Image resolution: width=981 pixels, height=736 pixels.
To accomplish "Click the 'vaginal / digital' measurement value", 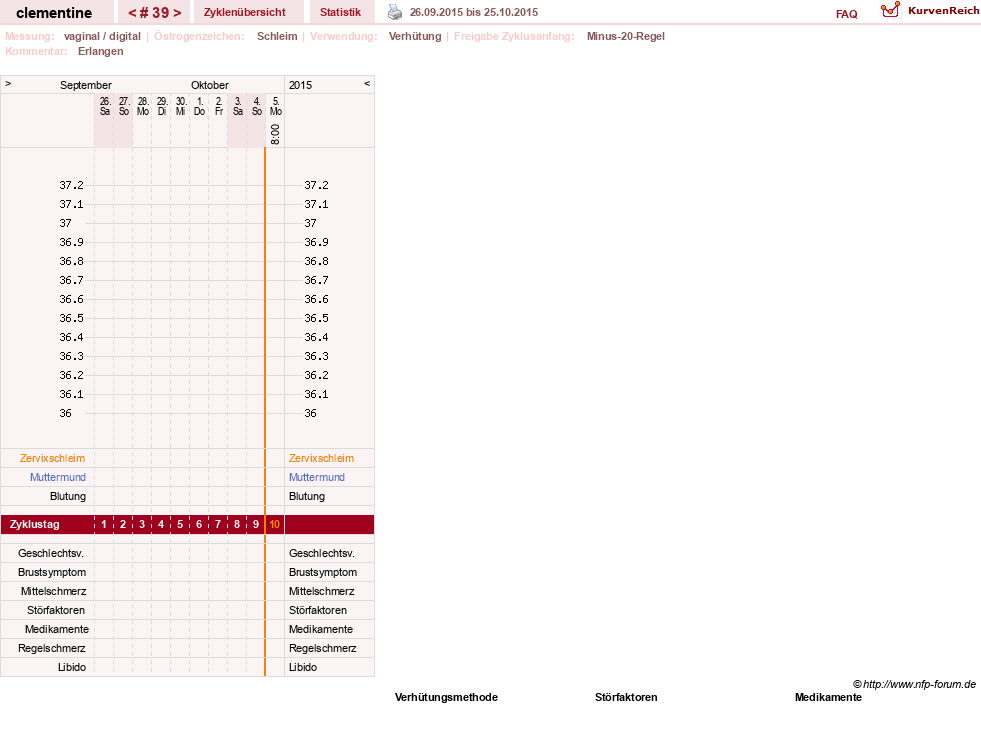I will coord(102,36).
